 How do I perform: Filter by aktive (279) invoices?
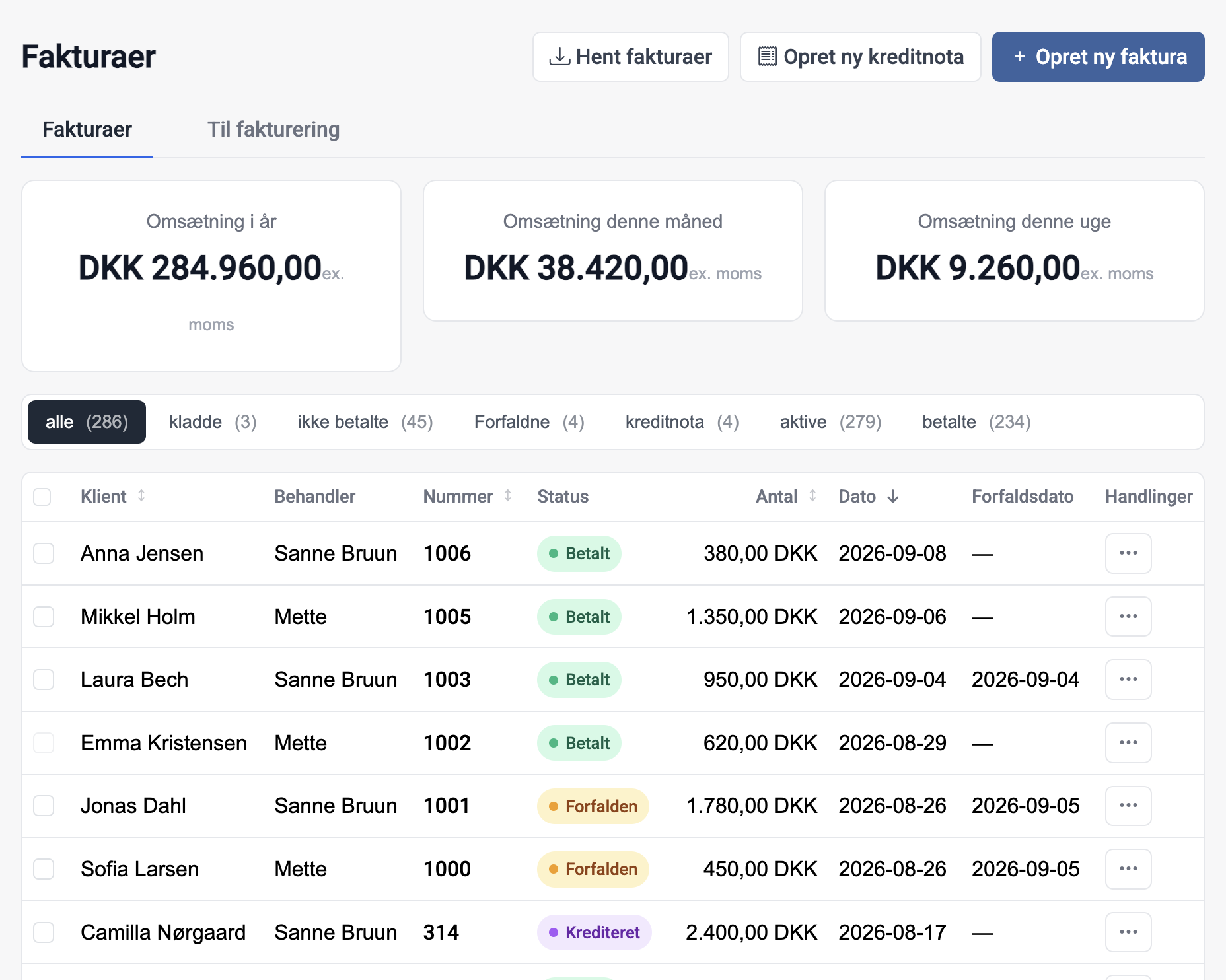(x=830, y=422)
